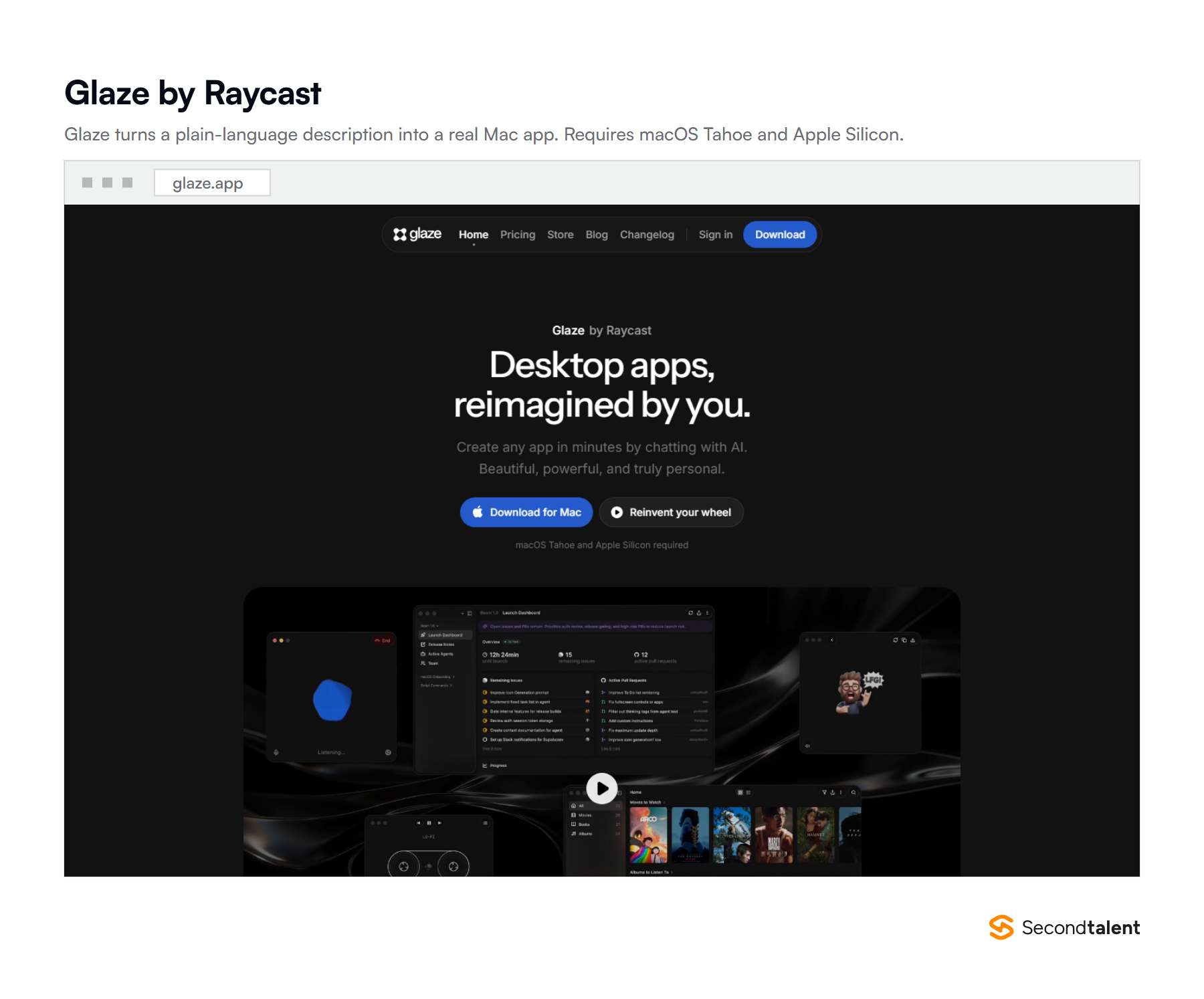
Task: Select Team in the sidebar
Action: (429, 663)
